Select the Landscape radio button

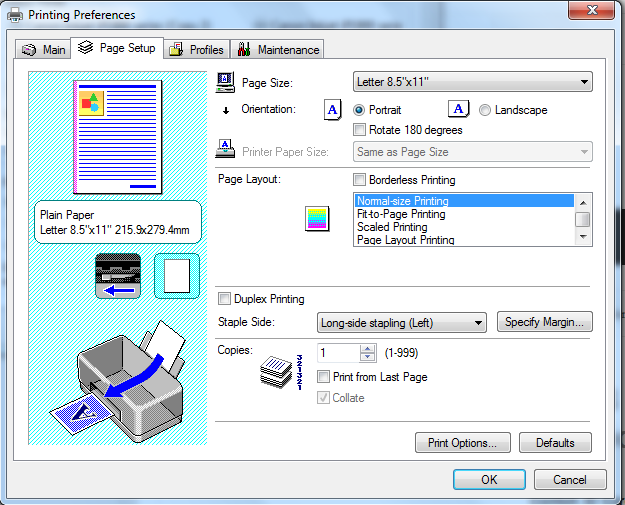(x=485, y=110)
